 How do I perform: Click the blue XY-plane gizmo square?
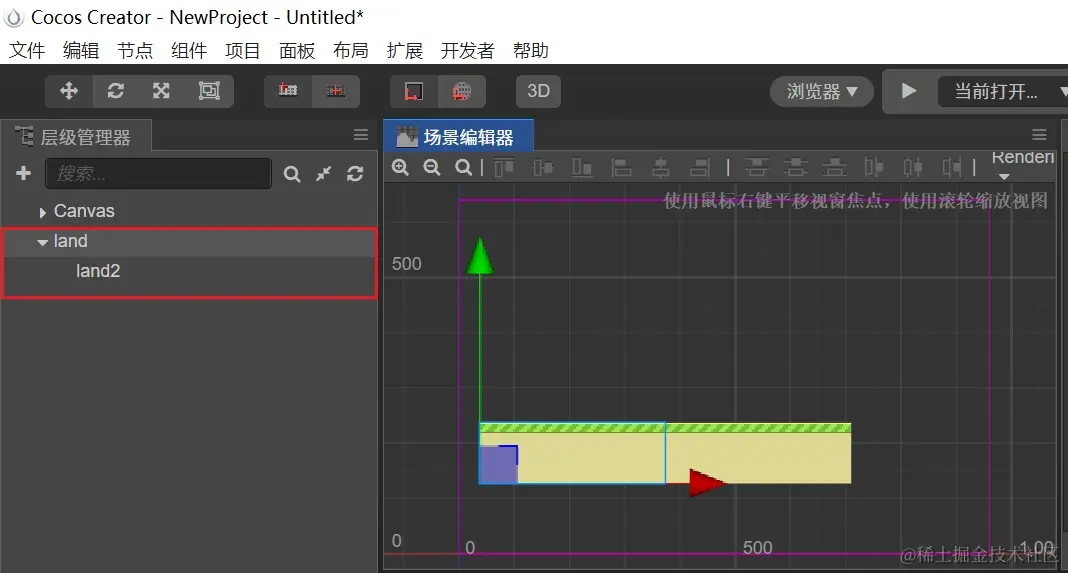coord(499,465)
